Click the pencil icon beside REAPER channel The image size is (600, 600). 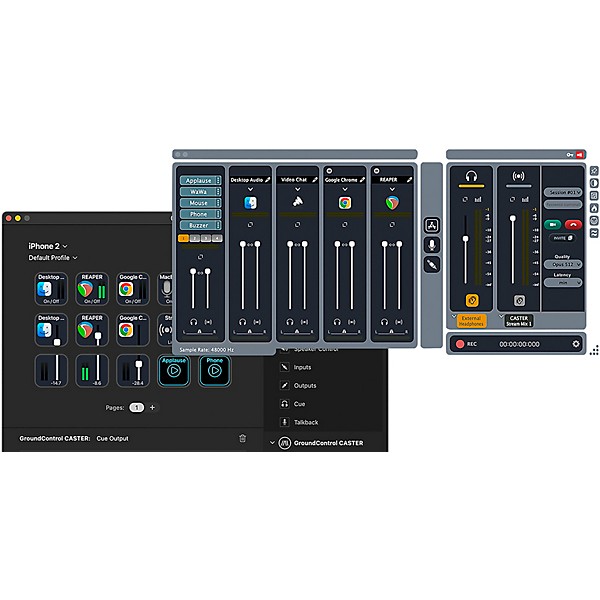click(x=409, y=179)
